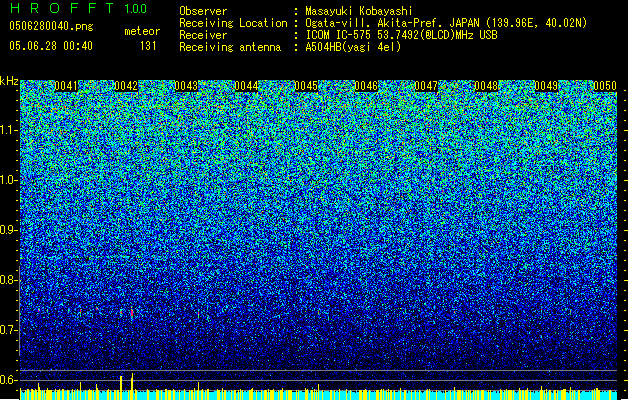Image resolution: width=629 pixels, height=400 pixels.
Task: Click the 'meteor' label
Action: 142,31
